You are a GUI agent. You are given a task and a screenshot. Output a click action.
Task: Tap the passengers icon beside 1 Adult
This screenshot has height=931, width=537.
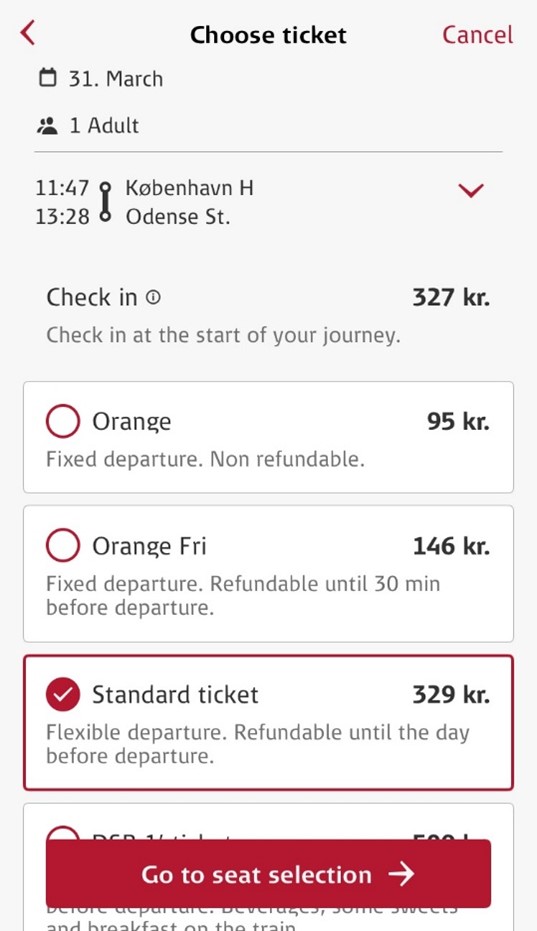pyautogui.click(x=48, y=125)
